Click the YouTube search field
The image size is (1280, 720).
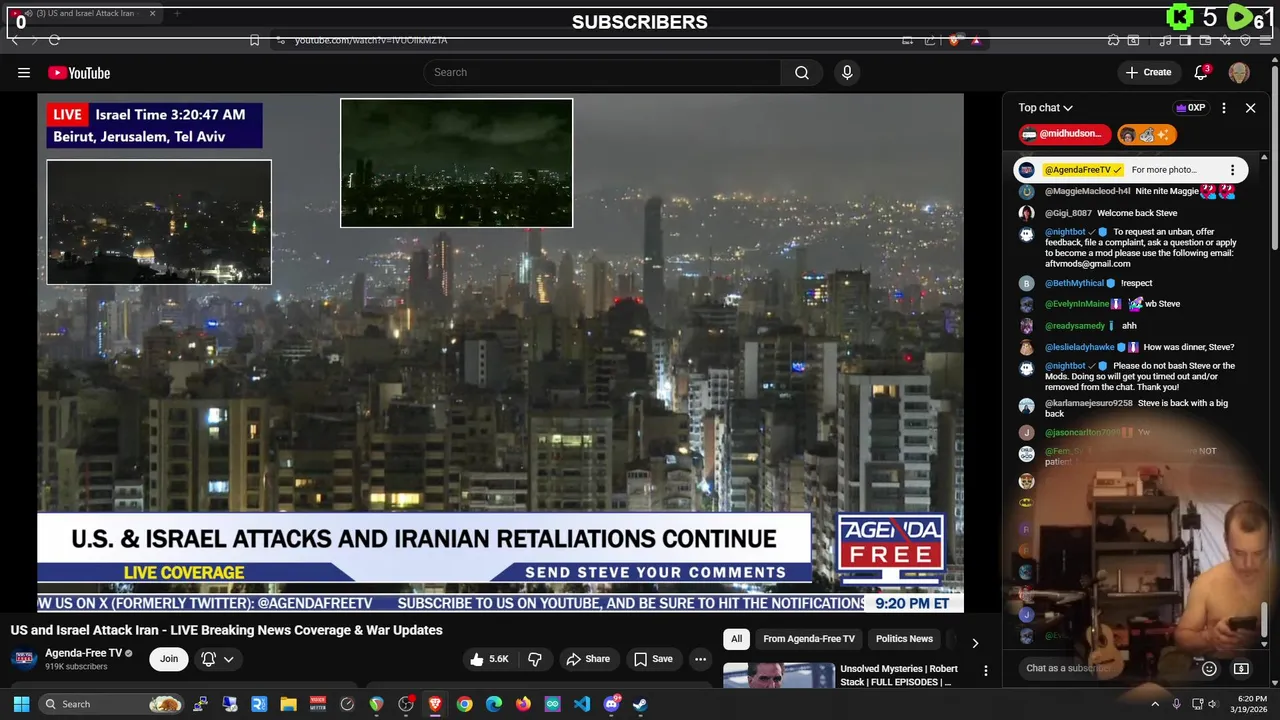click(x=603, y=72)
